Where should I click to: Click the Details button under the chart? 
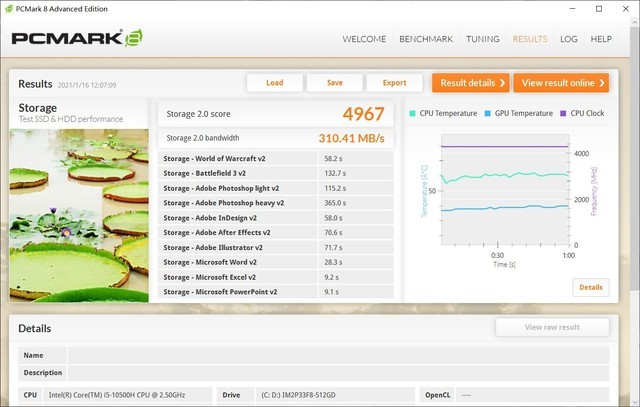point(591,287)
